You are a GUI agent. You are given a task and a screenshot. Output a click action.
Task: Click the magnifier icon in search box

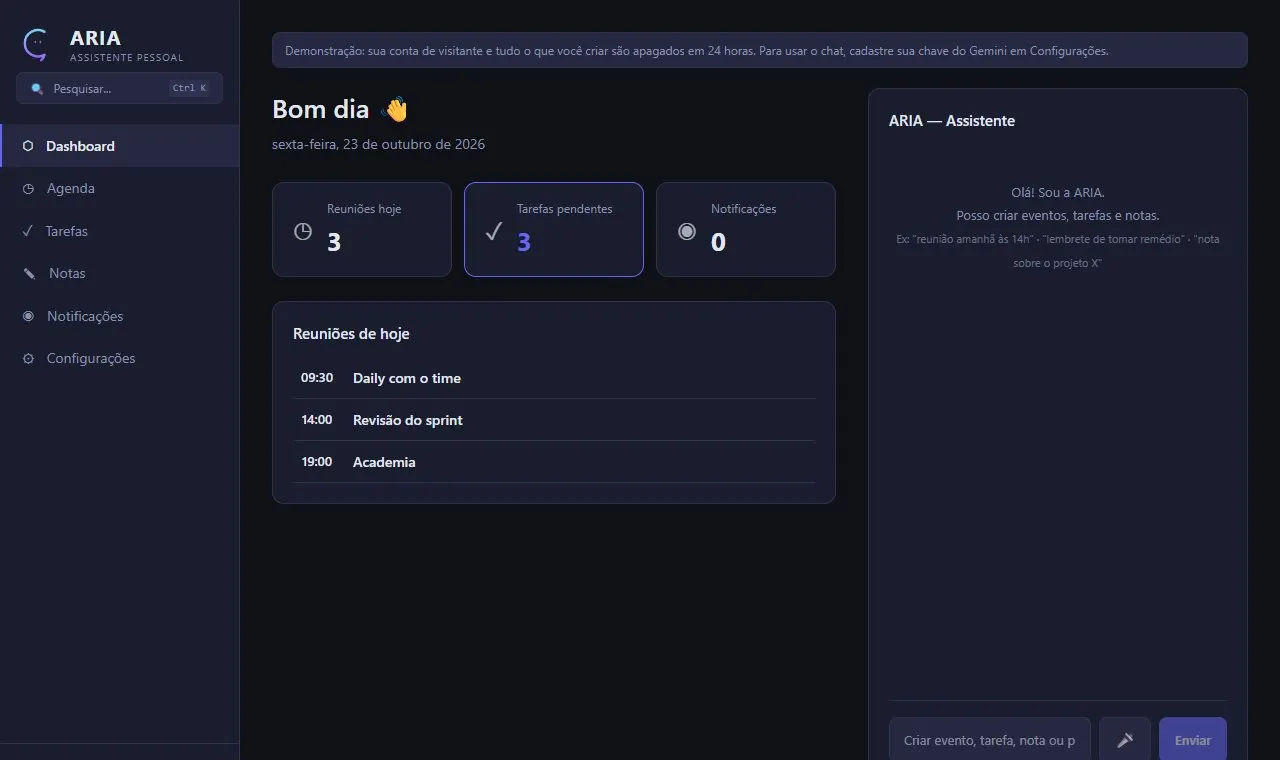point(37,89)
